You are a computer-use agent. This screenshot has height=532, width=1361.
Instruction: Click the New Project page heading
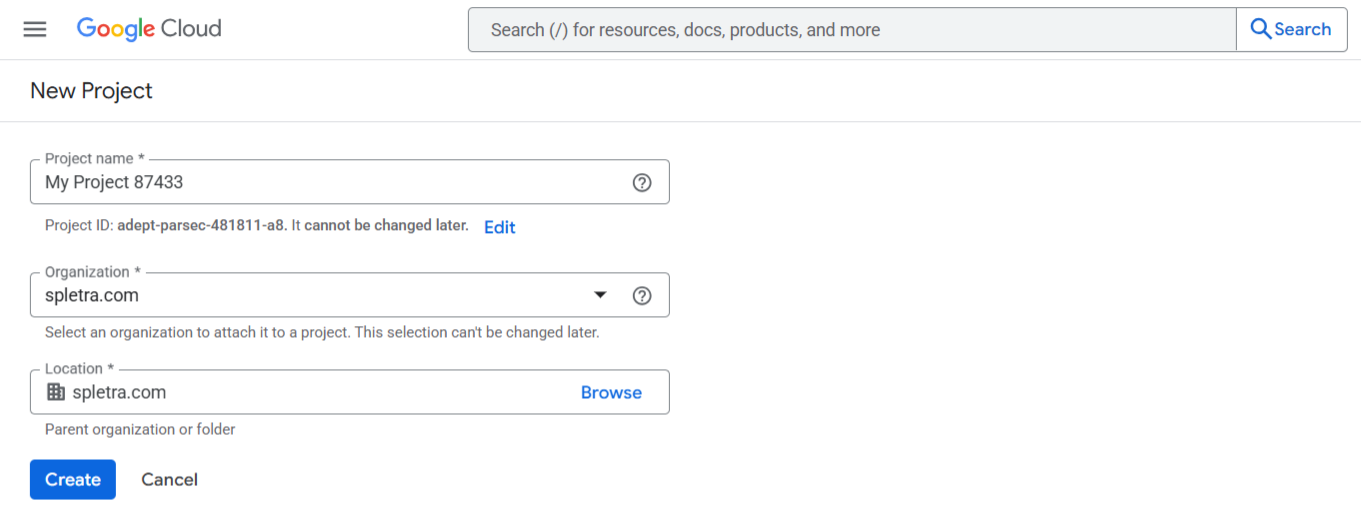[x=91, y=91]
